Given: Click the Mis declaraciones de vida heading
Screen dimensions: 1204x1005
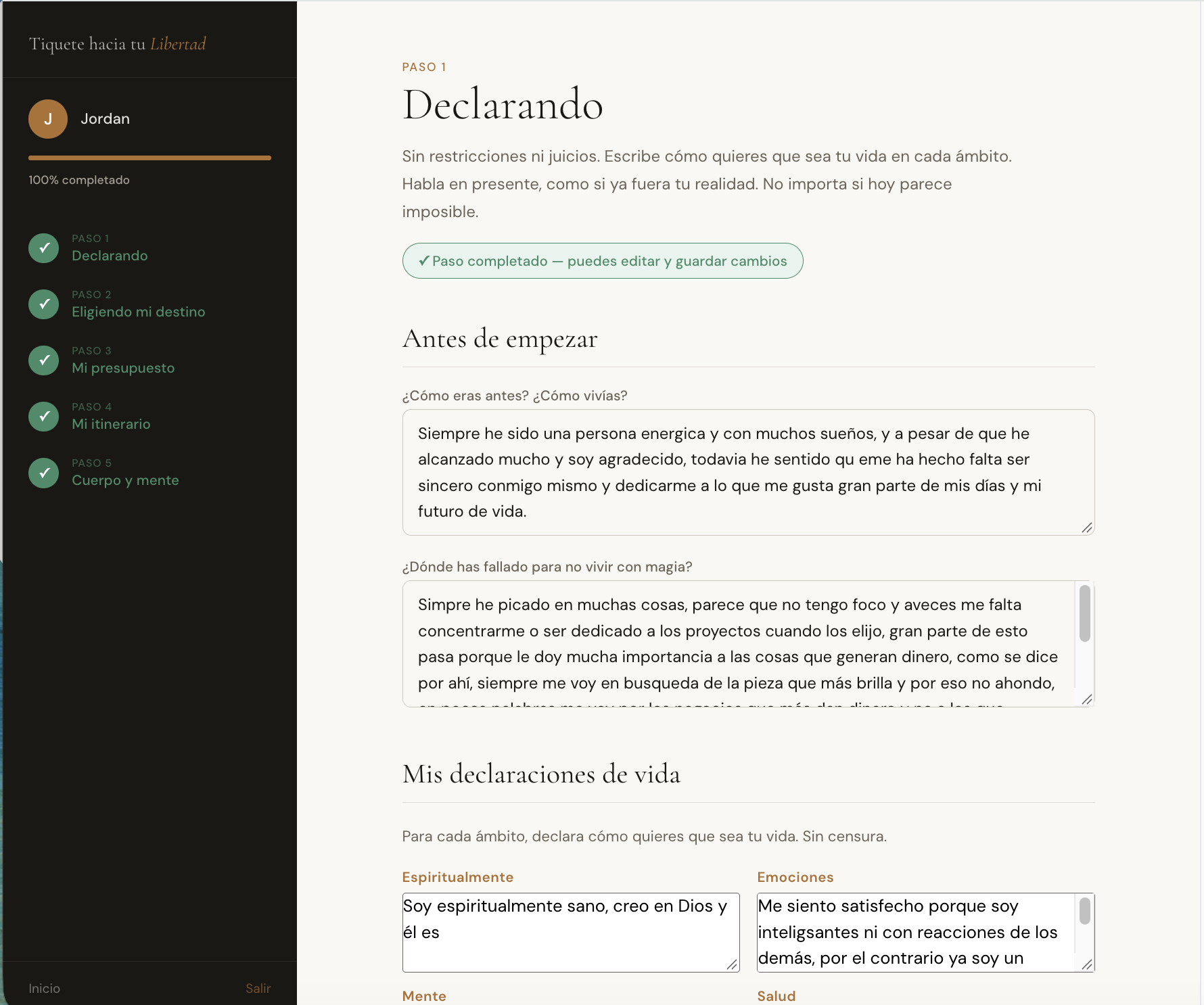Looking at the screenshot, I should click(x=541, y=774).
